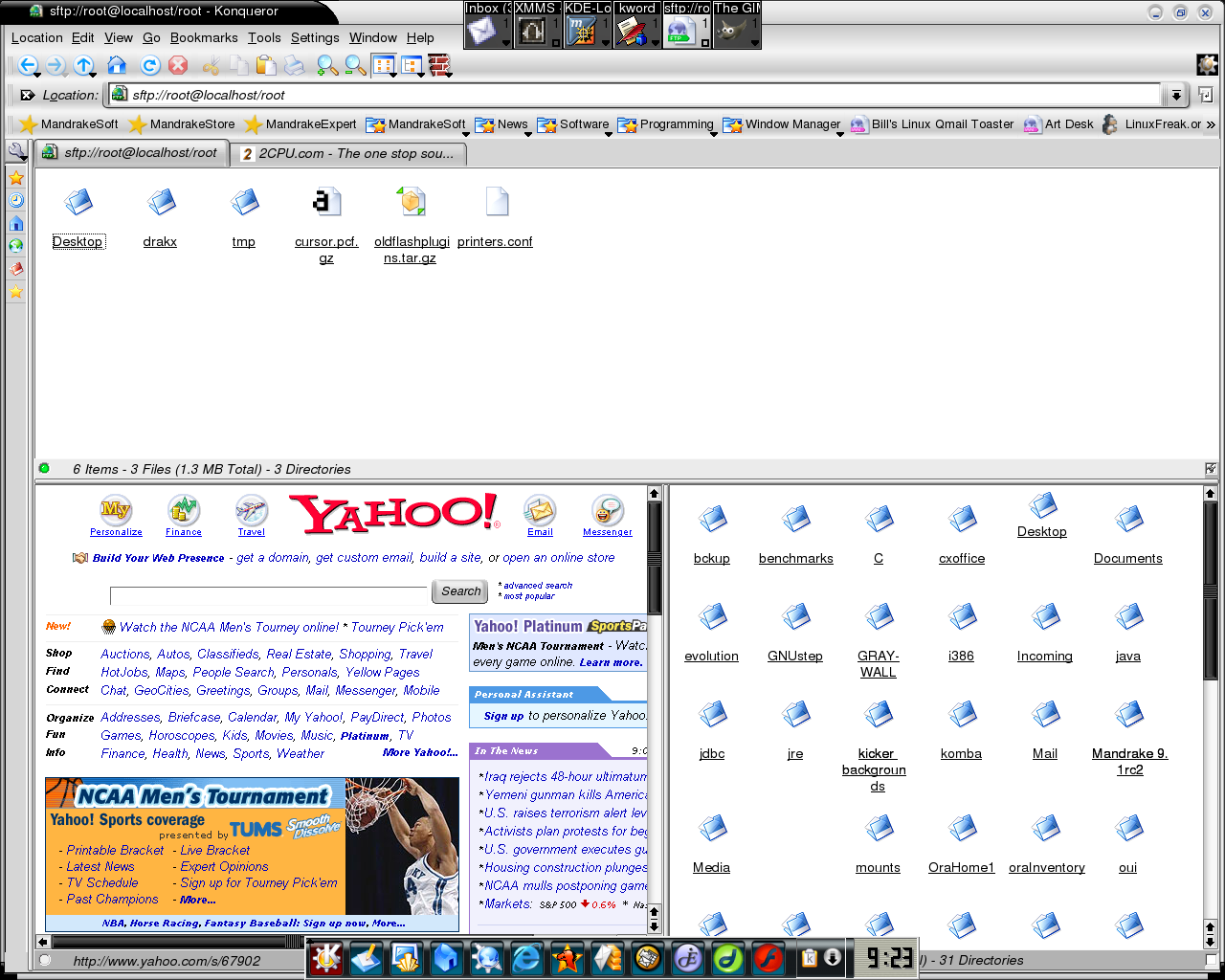Image resolution: width=1225 pixels, height=980 pixels.
Task: Open Programming bookmarks folder
Action: pyautogui.click(x=666, y=124)
